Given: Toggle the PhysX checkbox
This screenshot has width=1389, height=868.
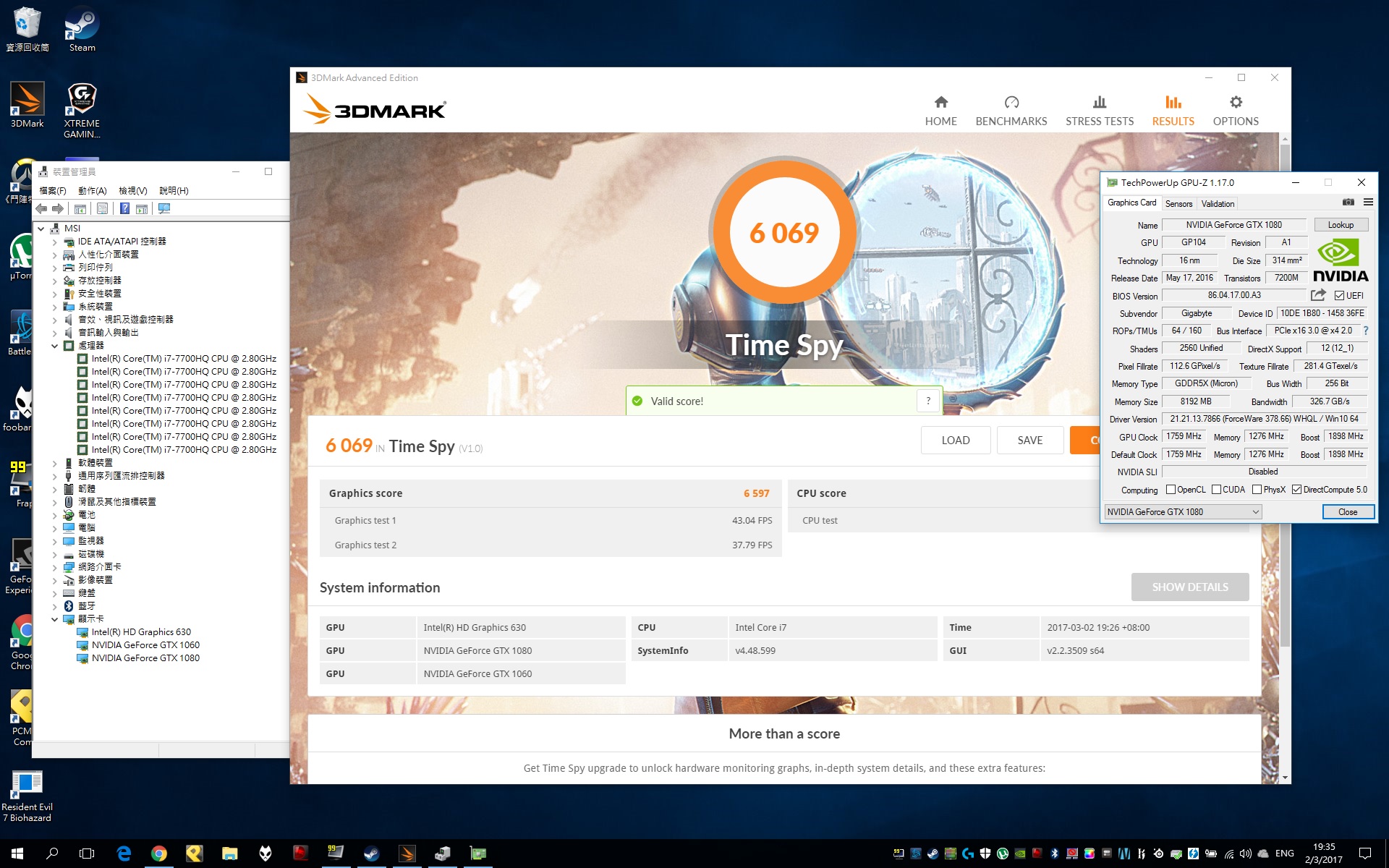Looking at the screenshot, I should coord(1257,490).
